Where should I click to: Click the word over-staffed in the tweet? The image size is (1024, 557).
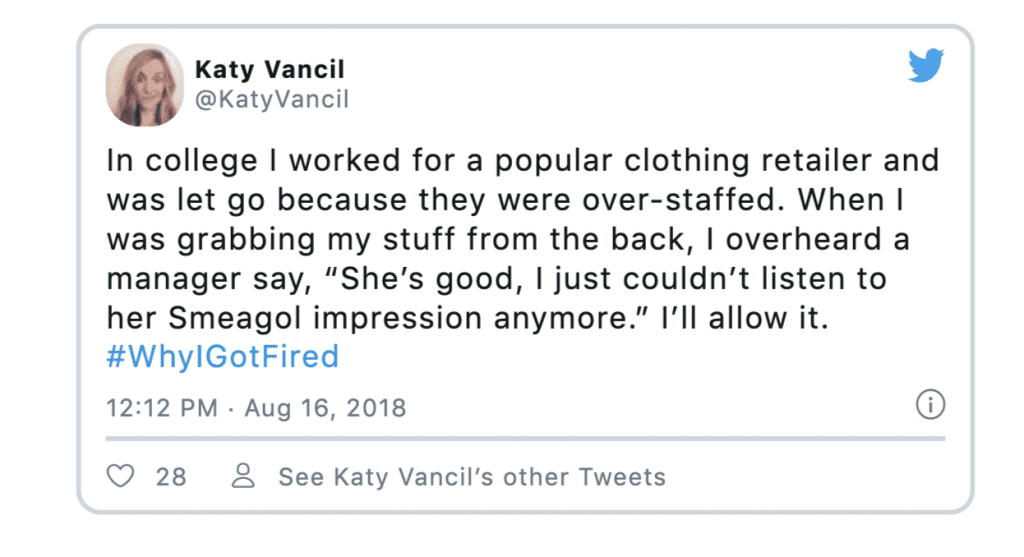pos(683,200)
